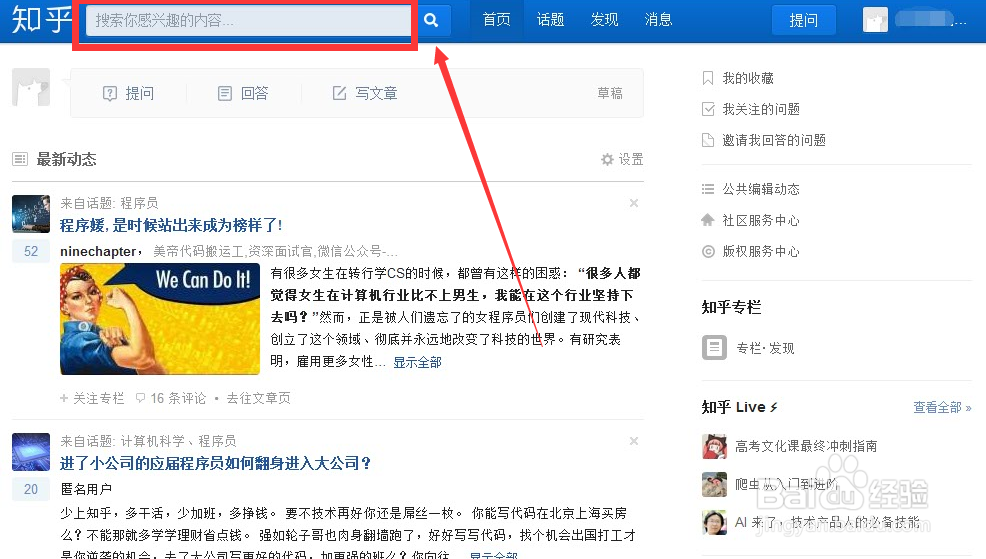Click the 专栏·发现 column icon
This screenshot has height=559, width=986.
click(714, 348)
